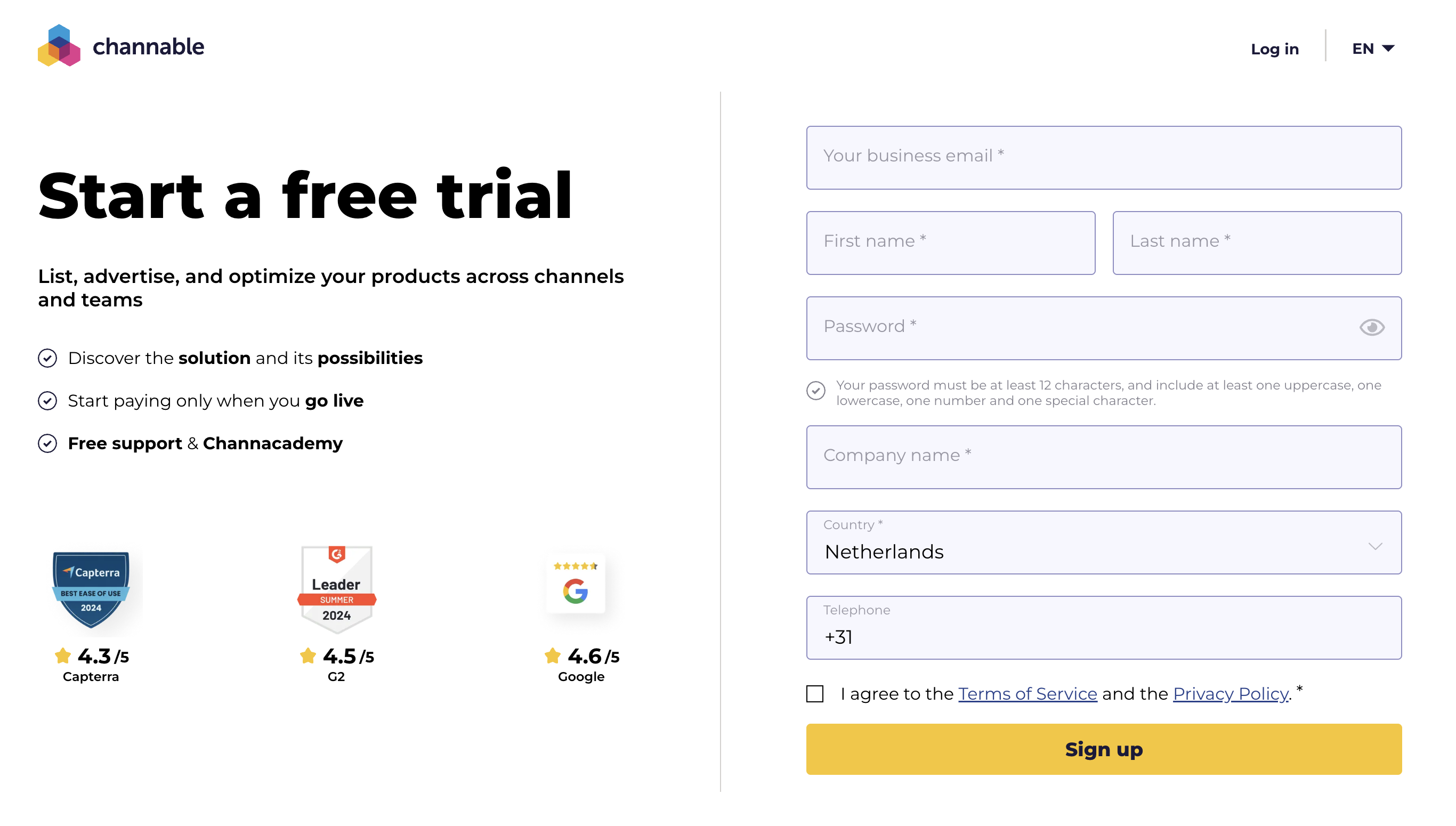Click the chevron arrow in the Country field
The image size is (1456, 826).
coord(1375,546)
